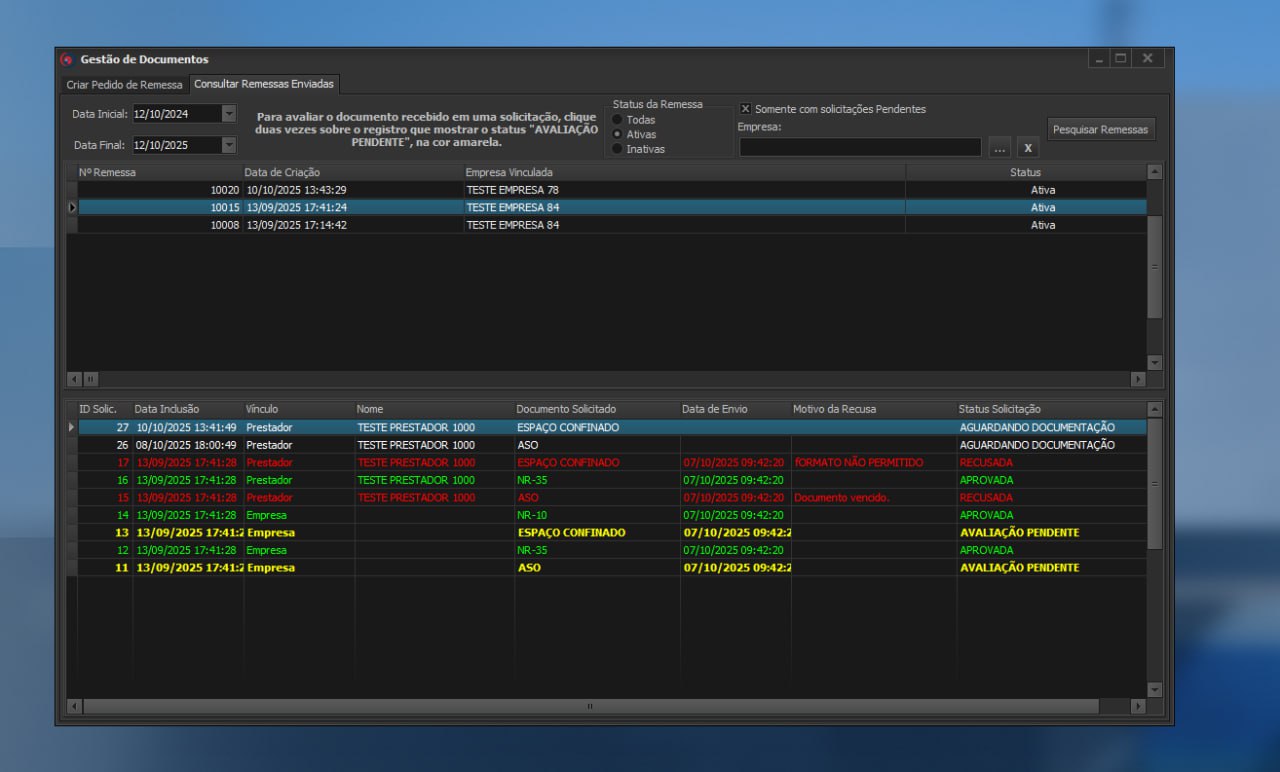Switch to Criar Pedido de Remessa tab
The height and width of the screenshot is (772, 1280).
(x=124, y=85)
